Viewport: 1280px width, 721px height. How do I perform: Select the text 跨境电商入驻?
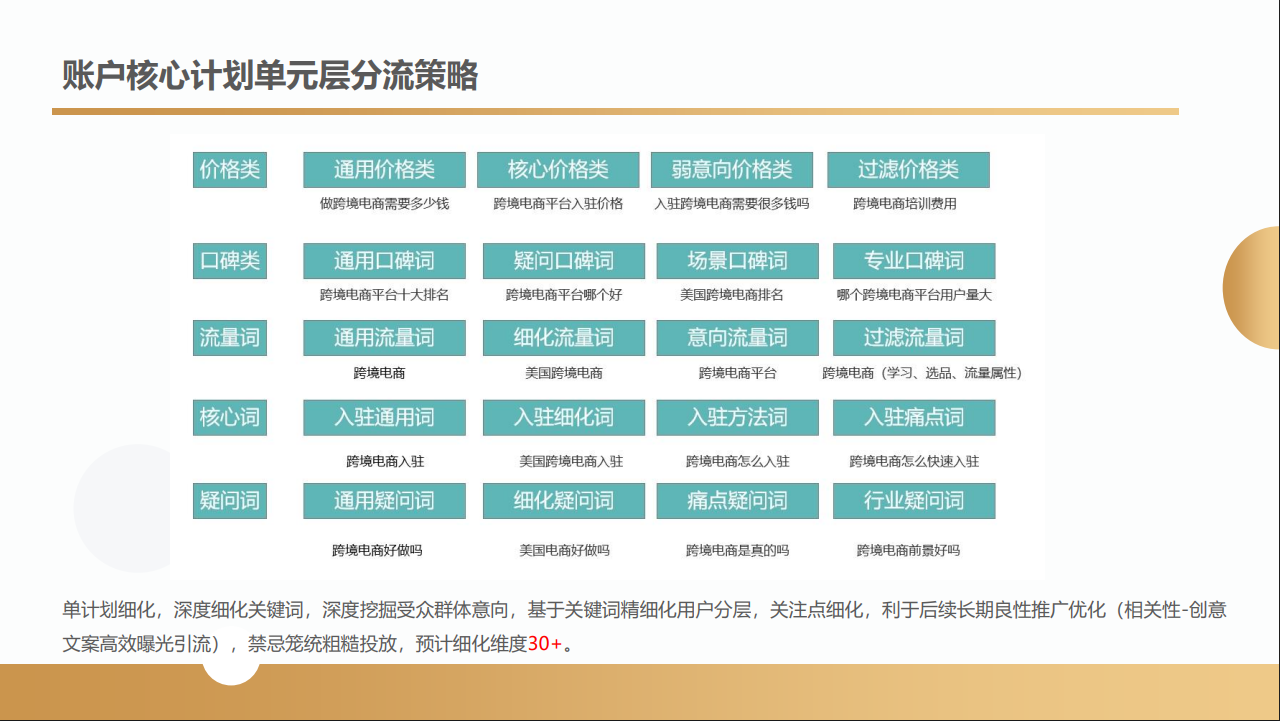click(x=385, y=461)
